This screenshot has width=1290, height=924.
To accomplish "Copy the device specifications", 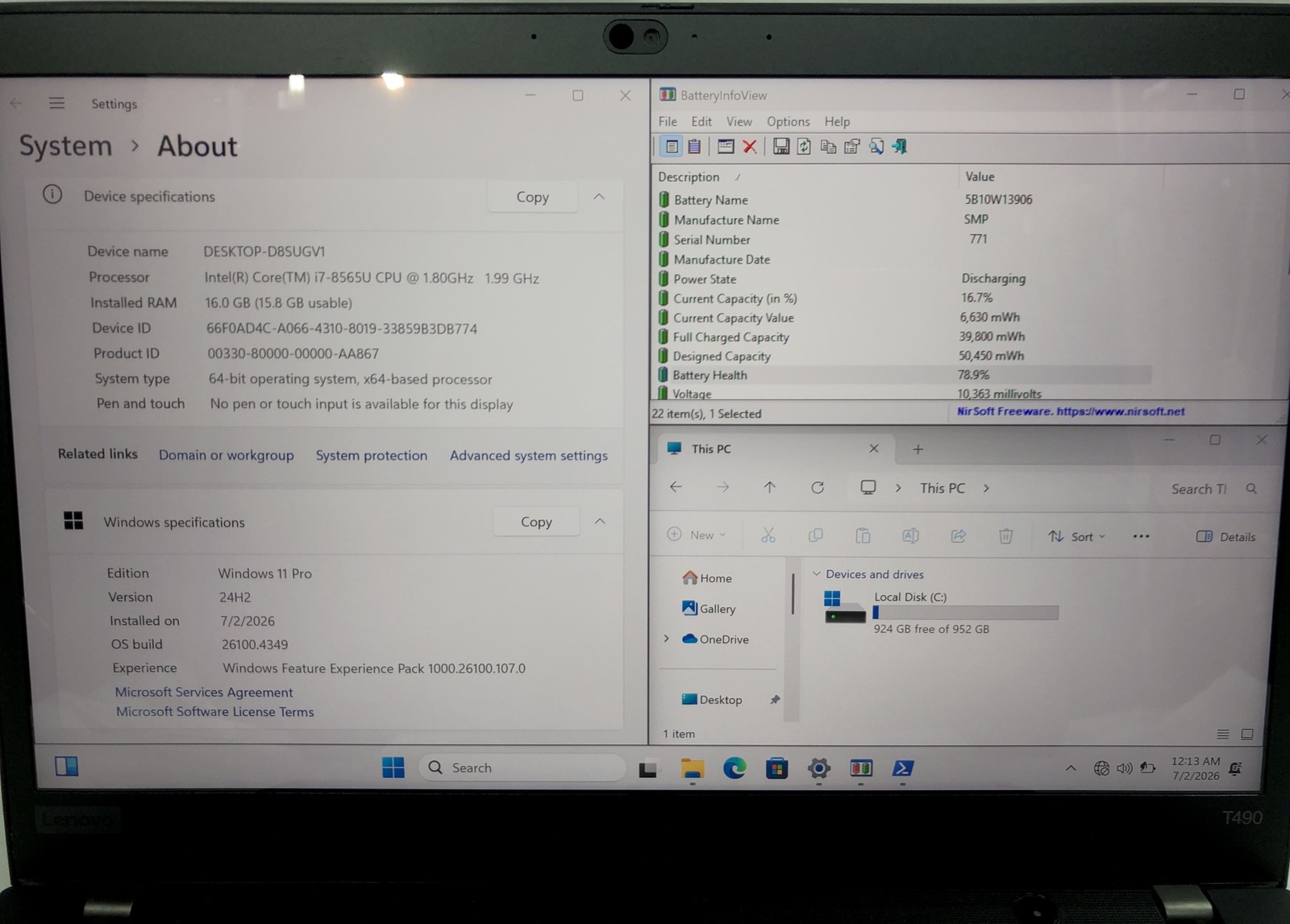I will [x=532, y=197].
